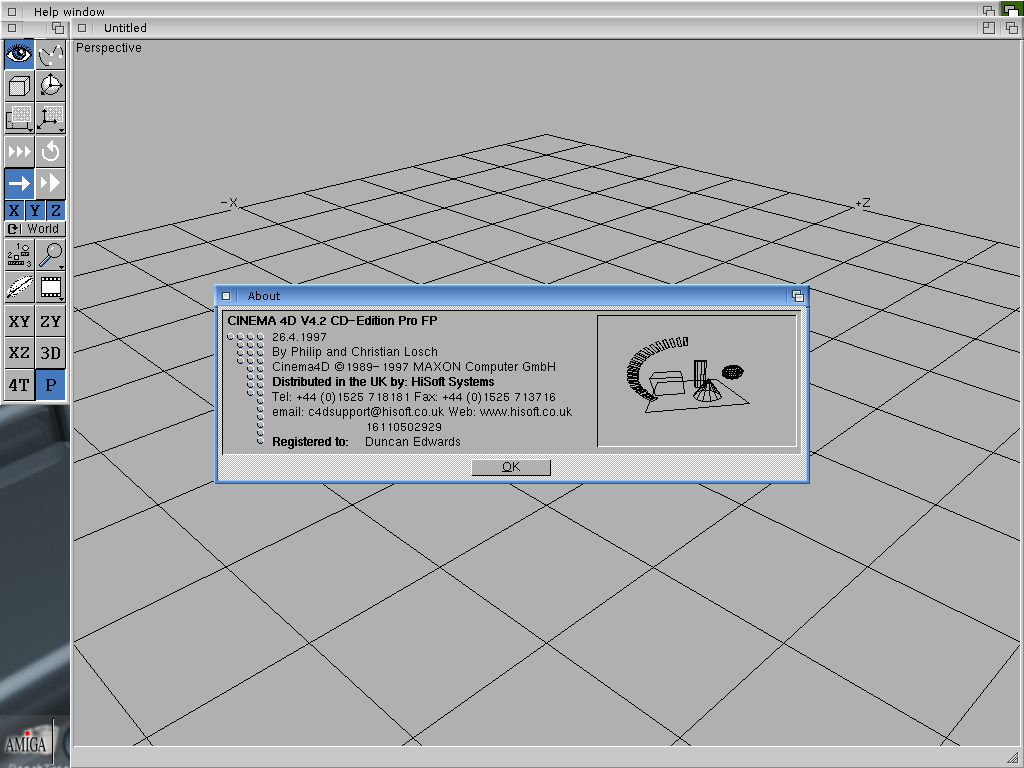Choose the sphere-with-axes object axis tool

tap(50, 86)
